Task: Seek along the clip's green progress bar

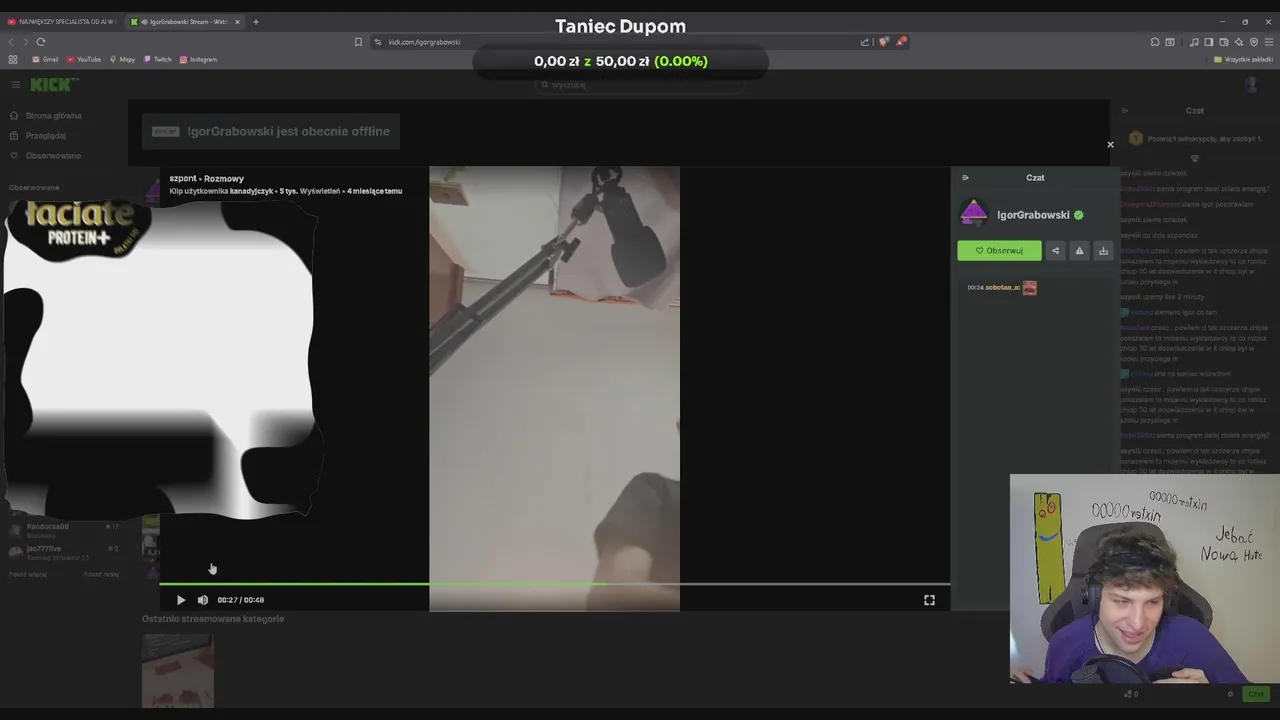Action: pyautogui.click(x=554, y=583)
